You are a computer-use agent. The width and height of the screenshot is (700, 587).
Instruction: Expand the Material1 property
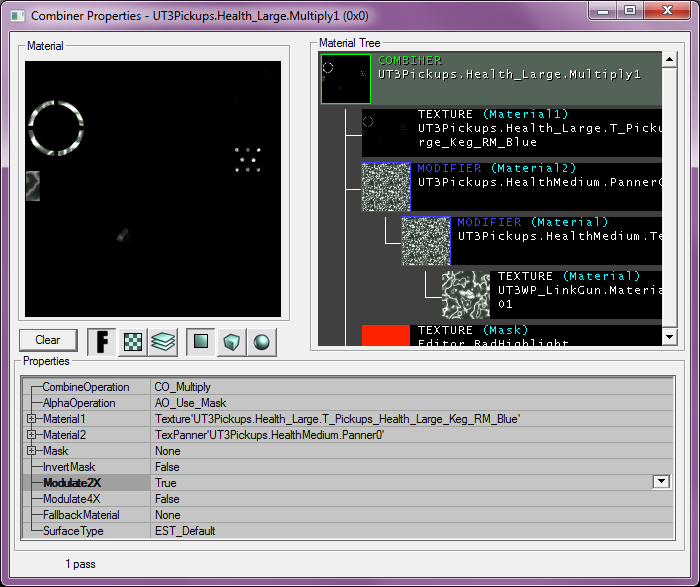point(32,419)
